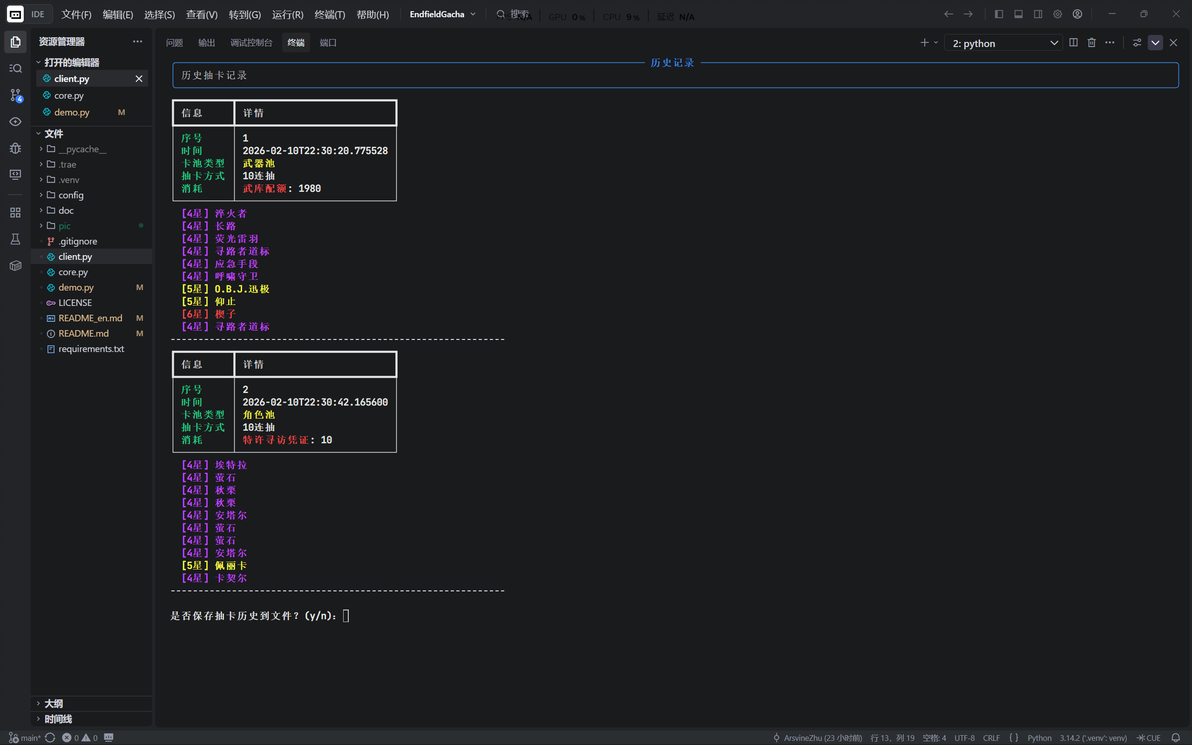
Task: Open Explorer more actions ellipsis
Action: coord(138,42)
